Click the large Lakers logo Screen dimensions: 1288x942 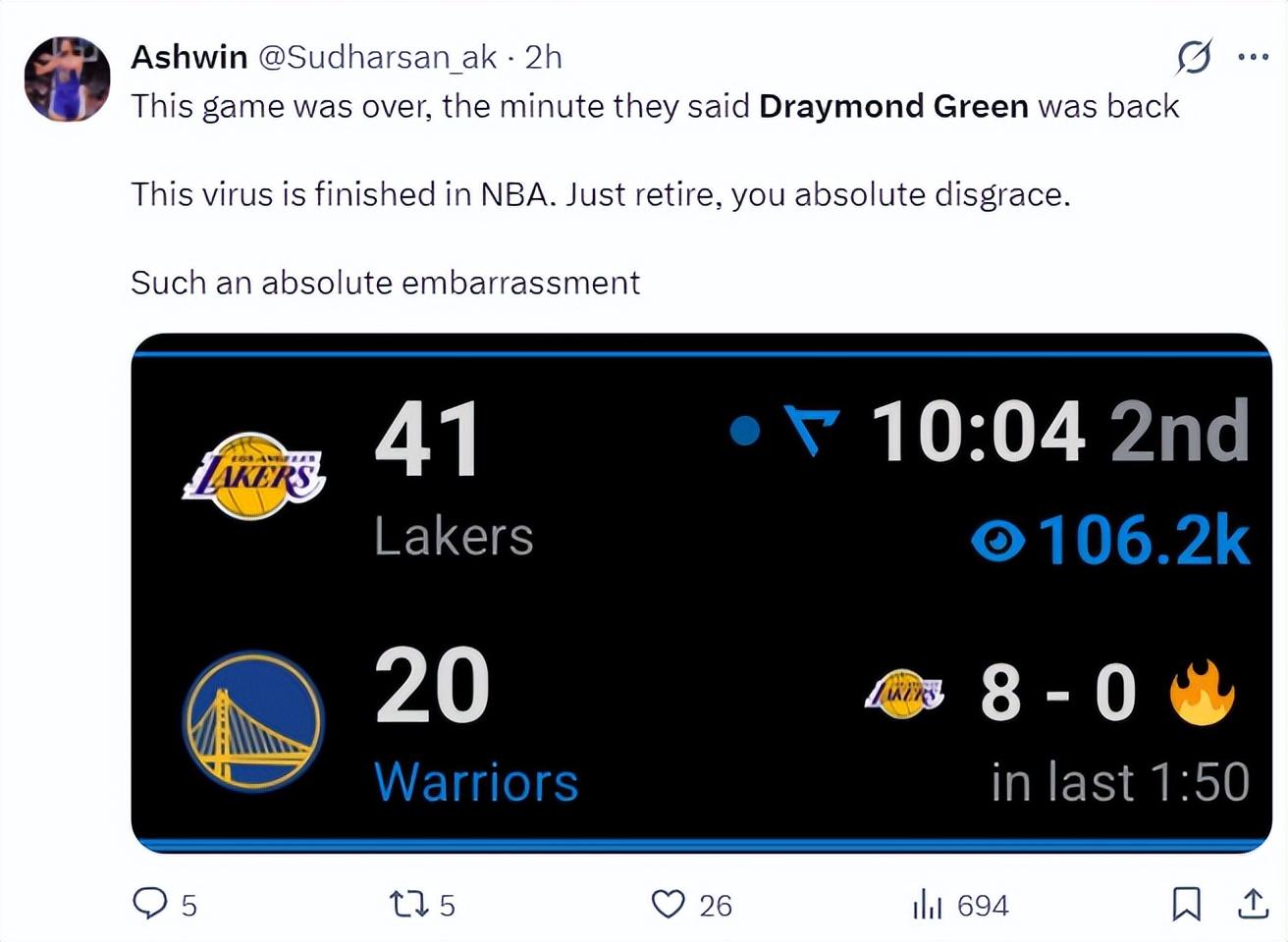254,477
